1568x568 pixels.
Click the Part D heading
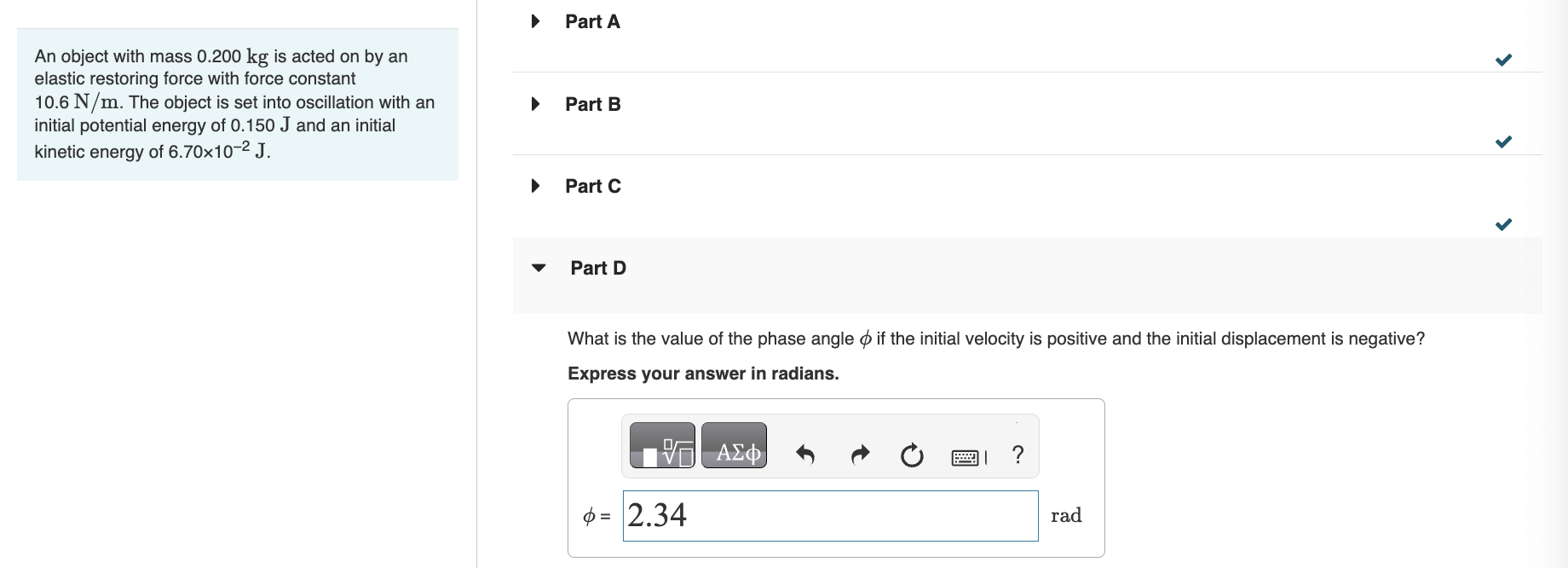click(598, 268)
